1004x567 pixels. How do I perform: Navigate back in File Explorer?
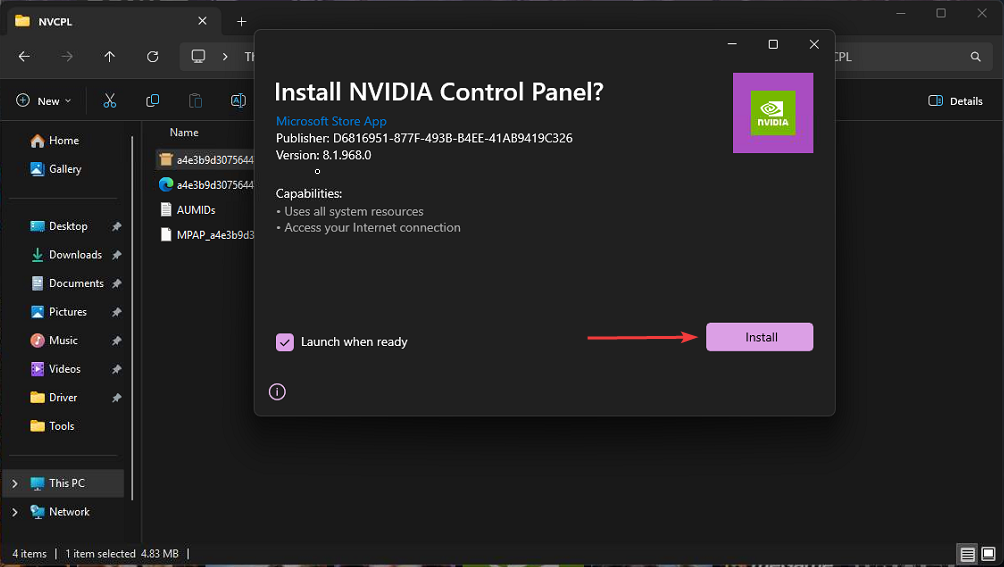(x=24, y=57)
